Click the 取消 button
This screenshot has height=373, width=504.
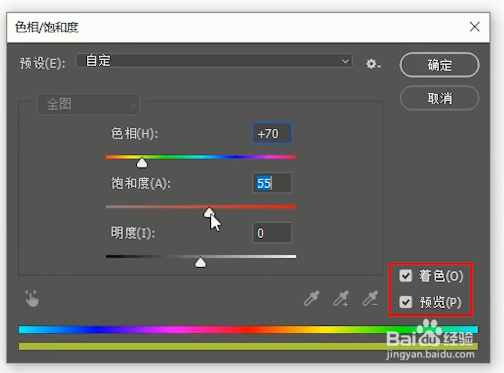tap(439, 98)
